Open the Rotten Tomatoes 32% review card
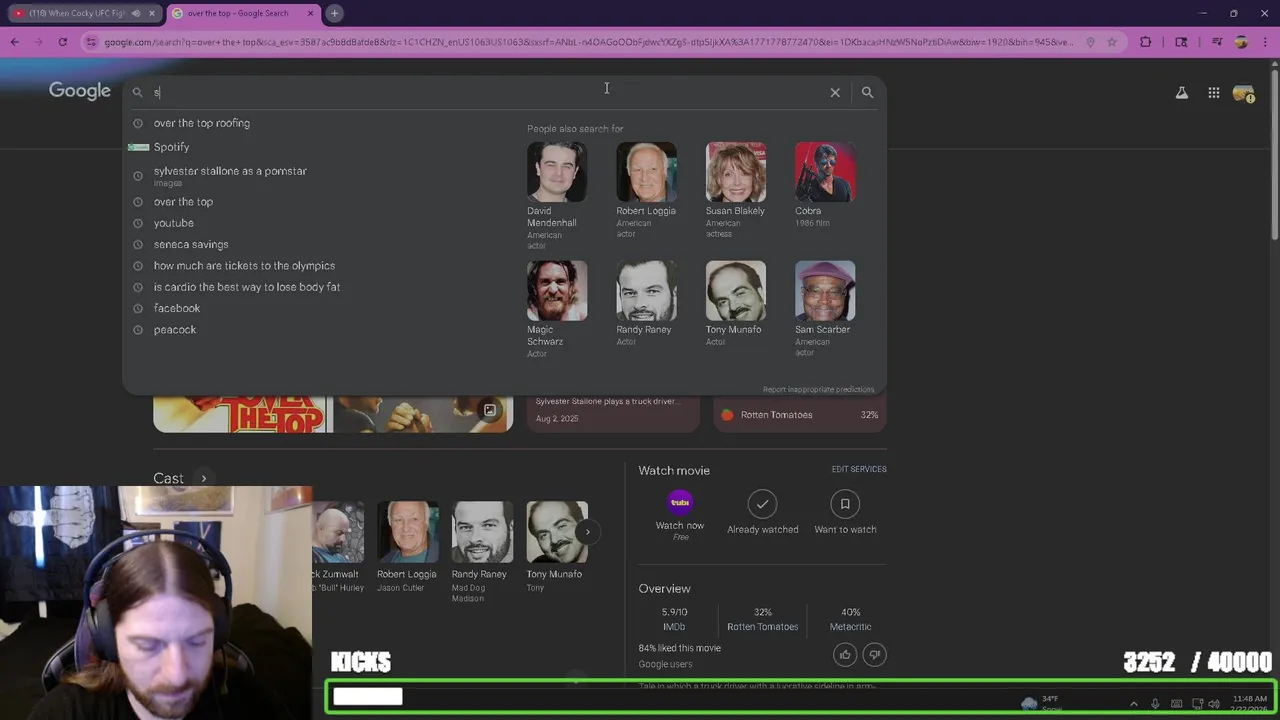Image resolution: width=1280 pixels, height=720 pixels. tap(800, 415)
